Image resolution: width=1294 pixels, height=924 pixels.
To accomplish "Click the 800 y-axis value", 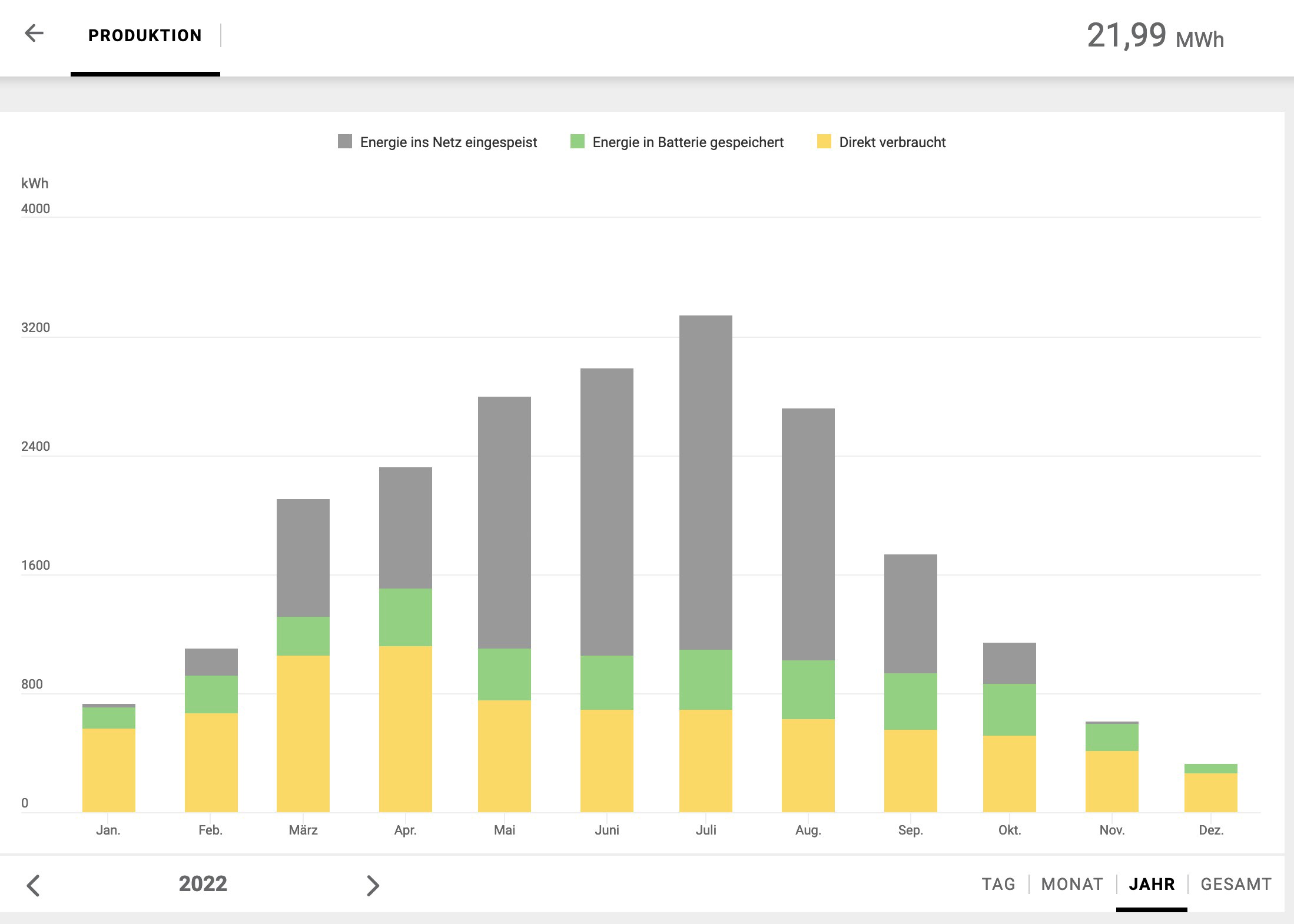I will point(32,684).
